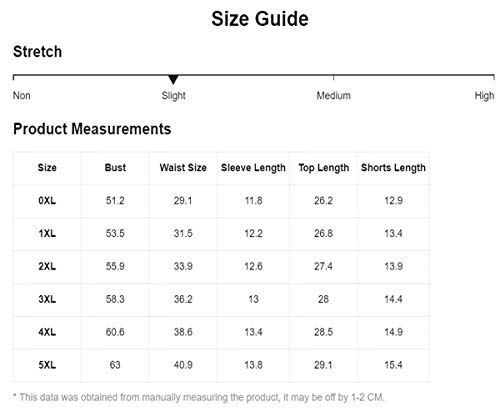The image size is (500, 417).
Task: Select the 4XL size row label
Action: 47,332
